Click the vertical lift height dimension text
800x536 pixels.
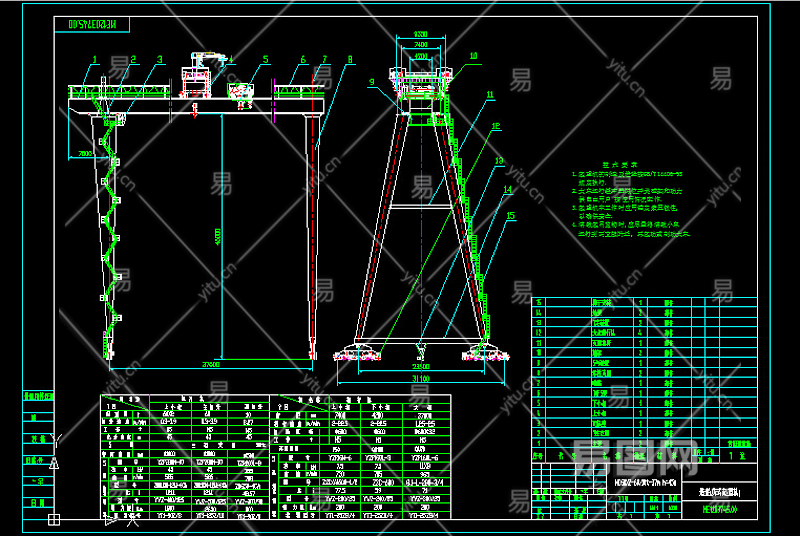tap(218, 239)
